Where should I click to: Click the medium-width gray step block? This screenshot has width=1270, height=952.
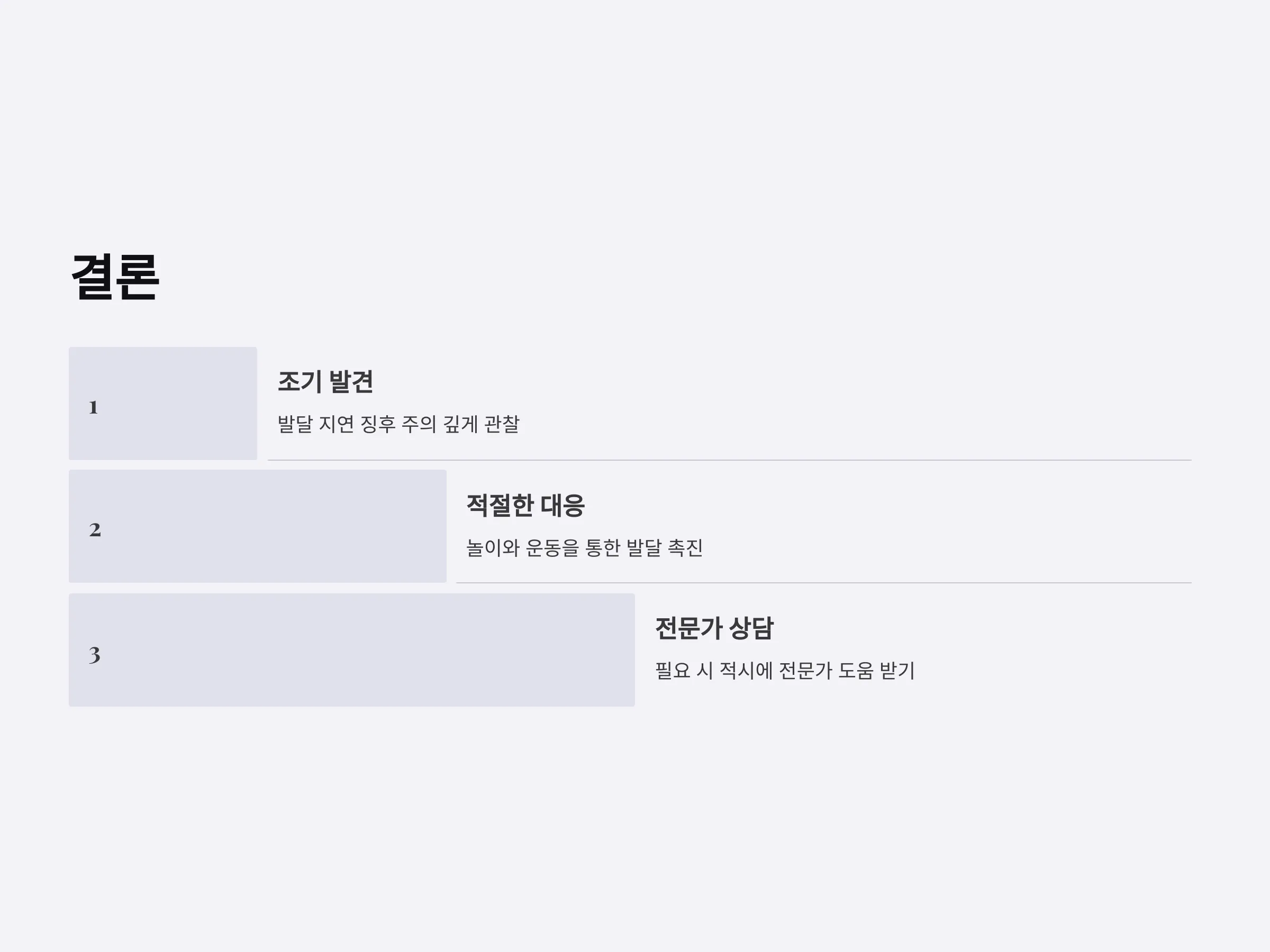258,526
